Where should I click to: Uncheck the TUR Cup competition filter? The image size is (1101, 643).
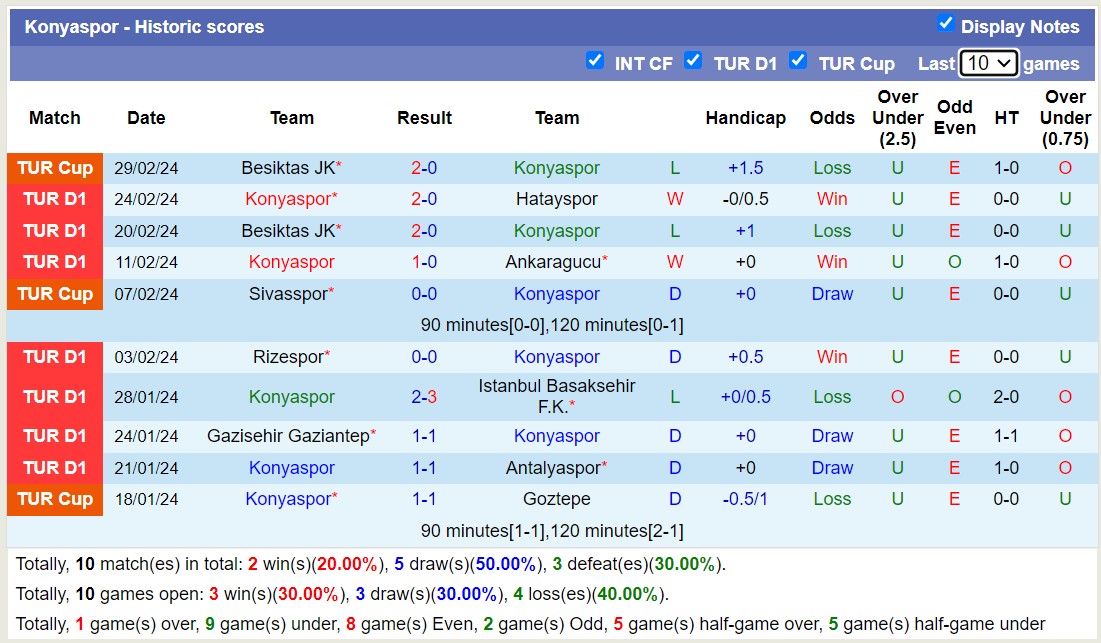coord(799,61)
